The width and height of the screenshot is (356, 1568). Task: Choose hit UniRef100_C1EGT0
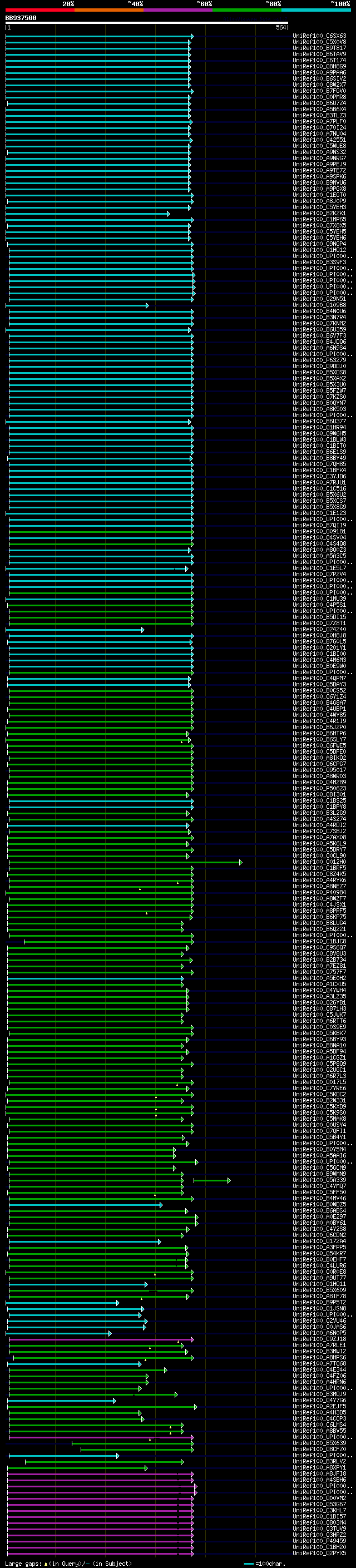click(x=319, y=195)
